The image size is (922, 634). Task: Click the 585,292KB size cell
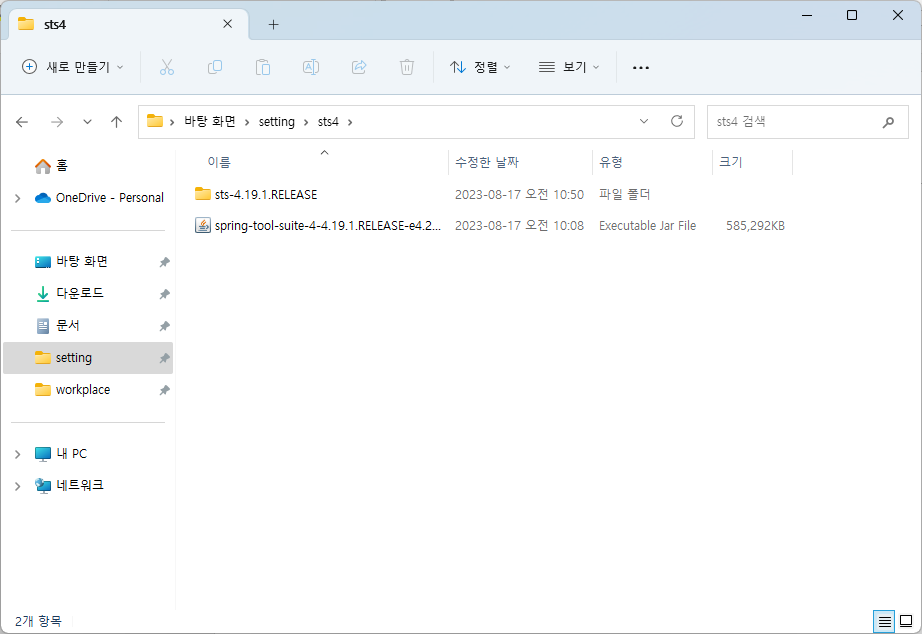(755, 226)
